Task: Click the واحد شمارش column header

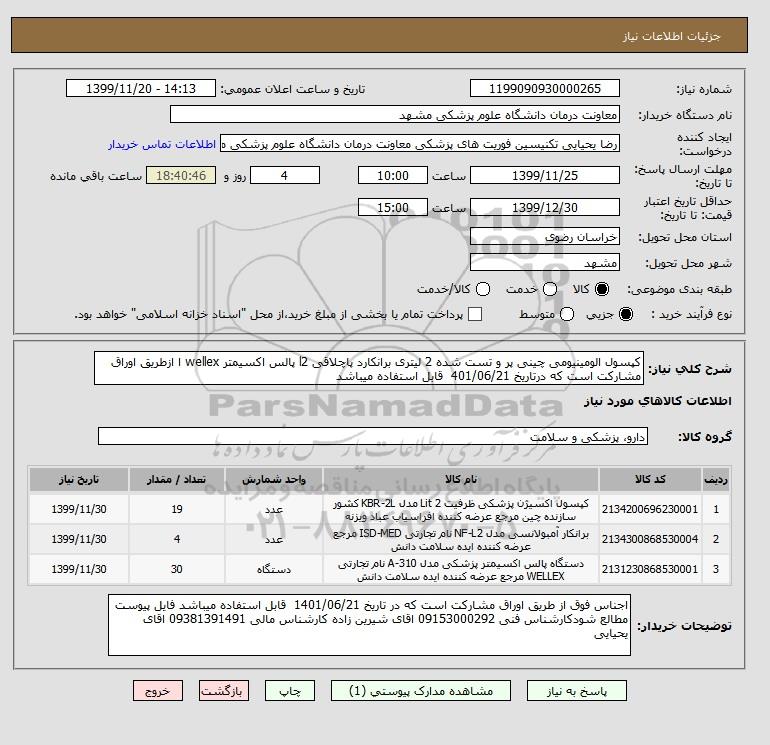Action: (x=274, y=479)
